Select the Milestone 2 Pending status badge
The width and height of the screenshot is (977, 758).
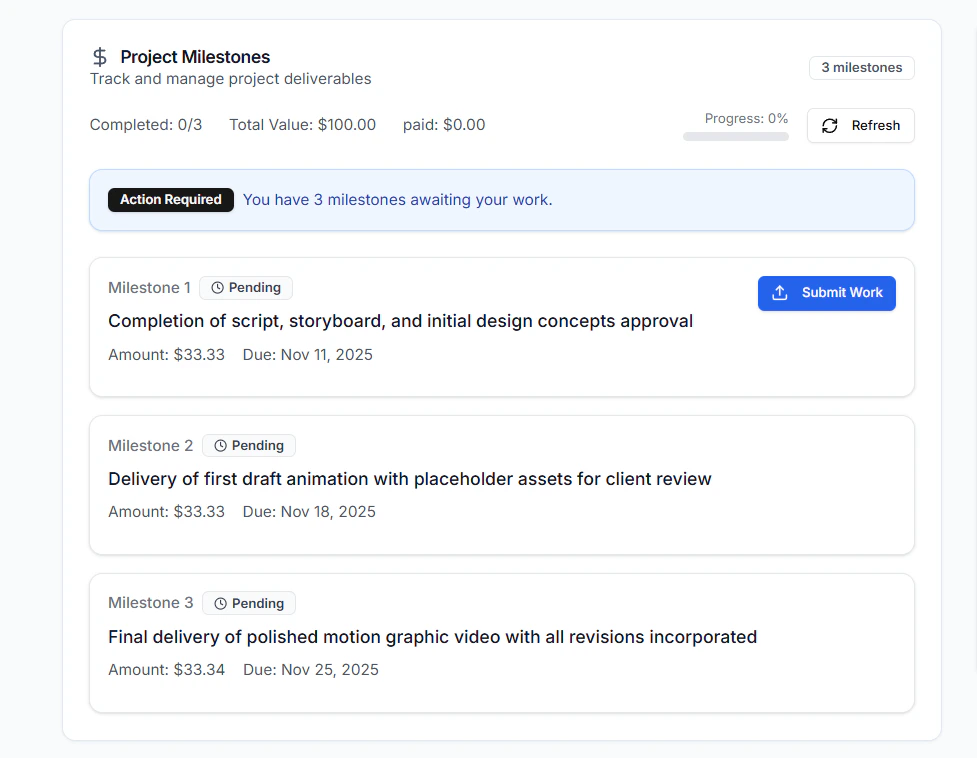249,446
